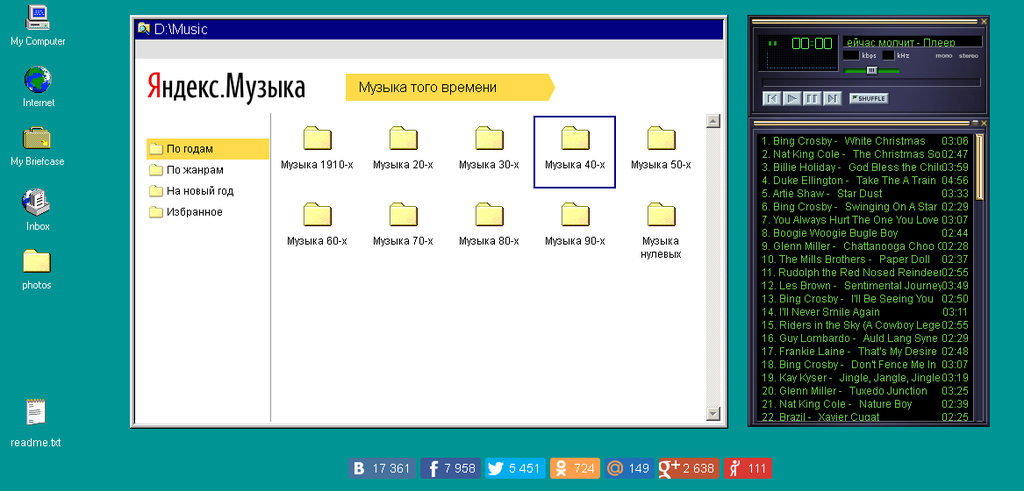Pause playback in the player

pos(812,99)
